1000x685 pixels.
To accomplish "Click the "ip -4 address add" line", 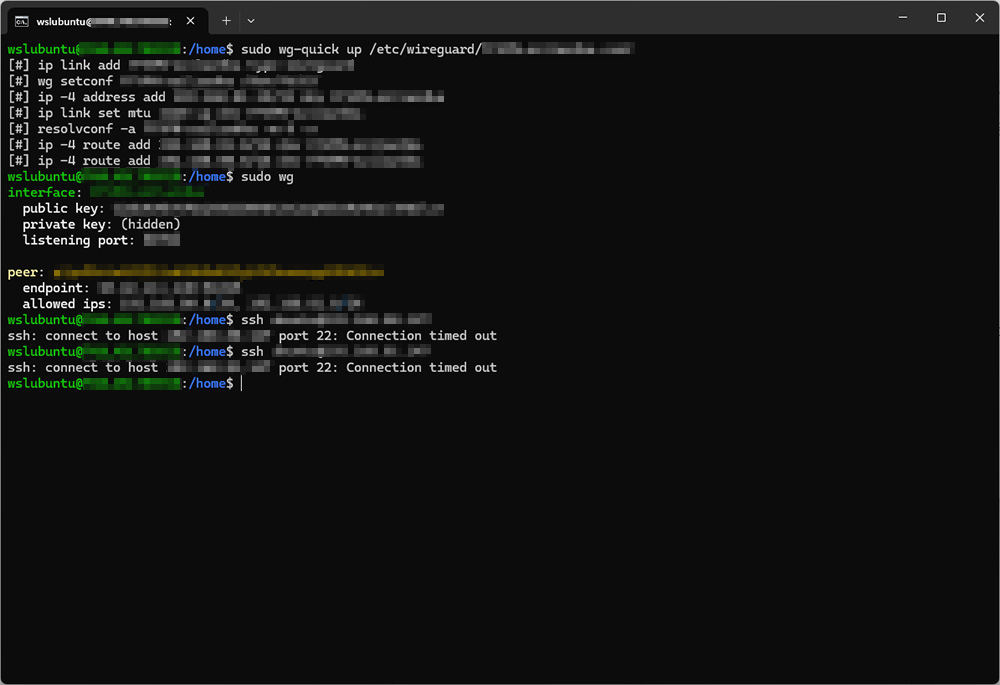I will (226, 97).
